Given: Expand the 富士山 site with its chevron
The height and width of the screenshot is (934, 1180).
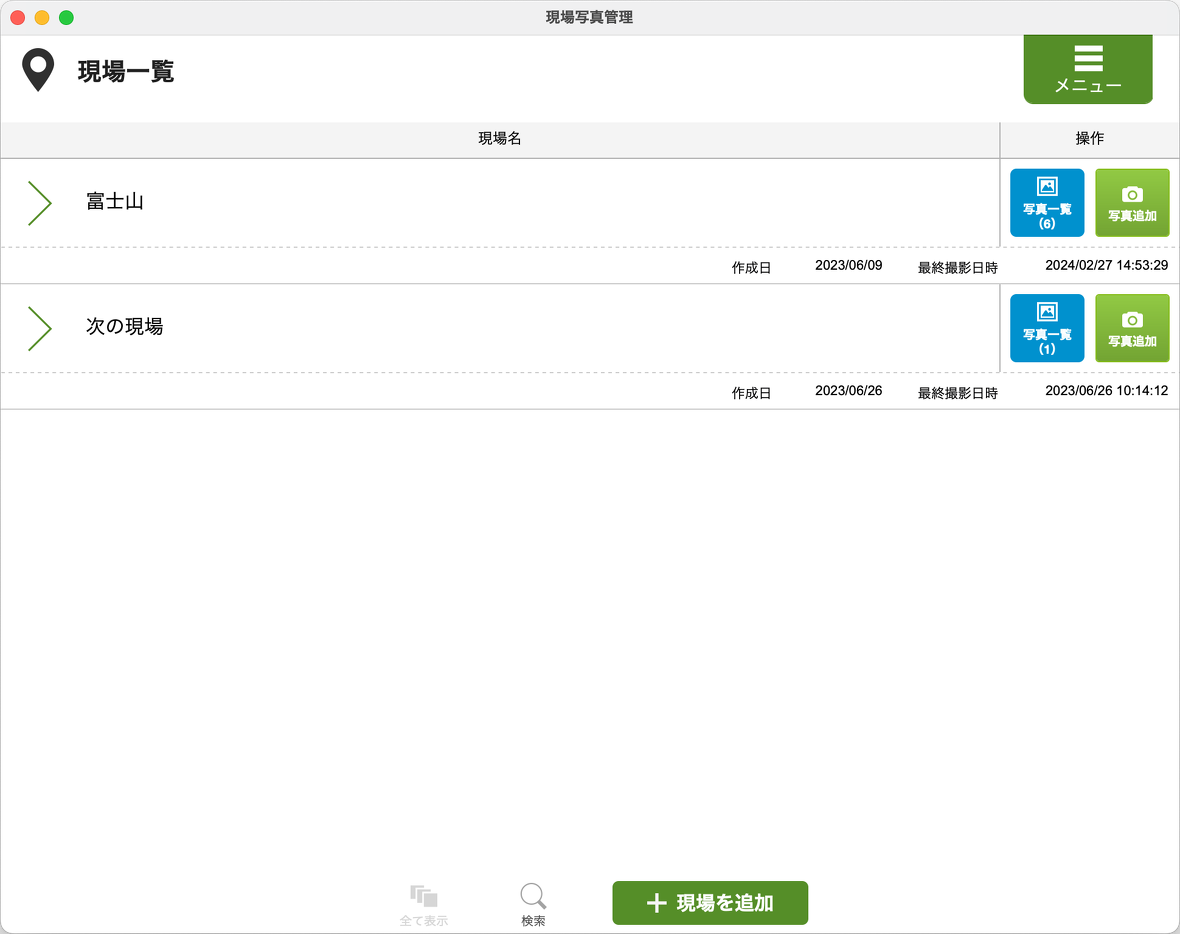Looking at the screenshot, I should (39, 203).
